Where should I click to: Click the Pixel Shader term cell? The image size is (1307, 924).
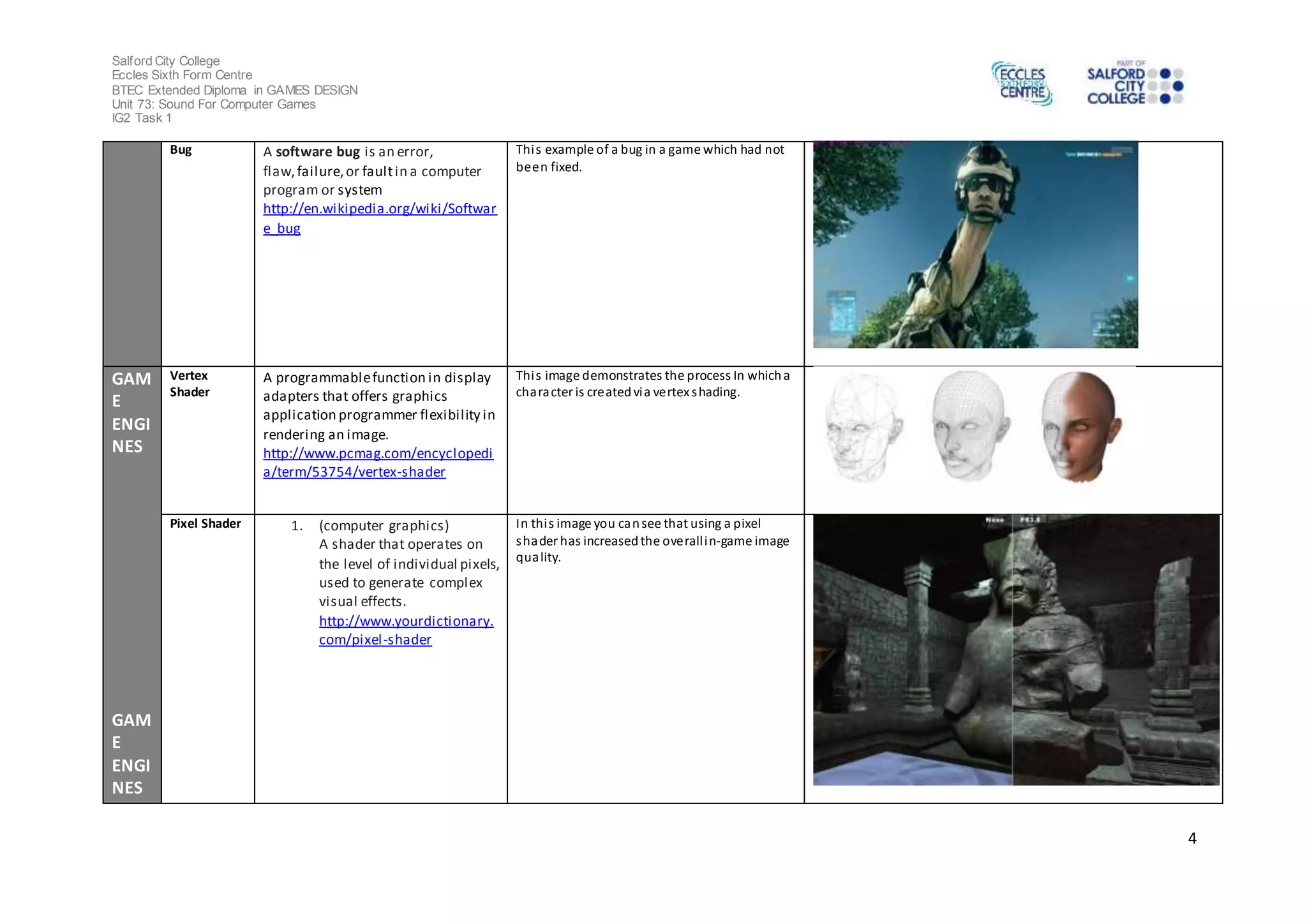point(205,524)
